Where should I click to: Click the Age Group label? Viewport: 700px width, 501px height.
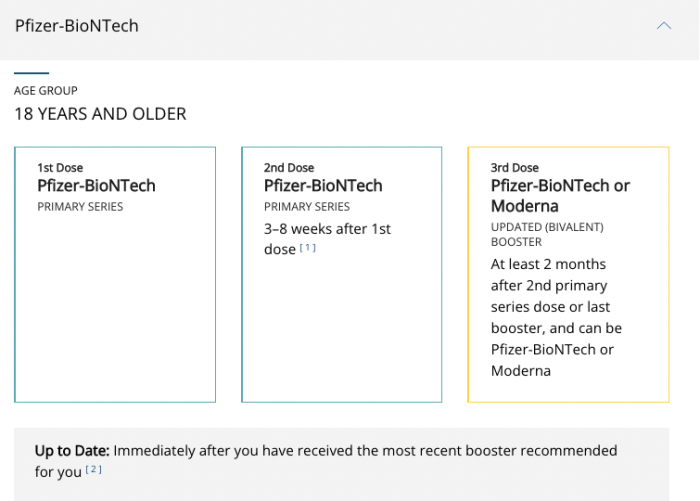point(45,91)
